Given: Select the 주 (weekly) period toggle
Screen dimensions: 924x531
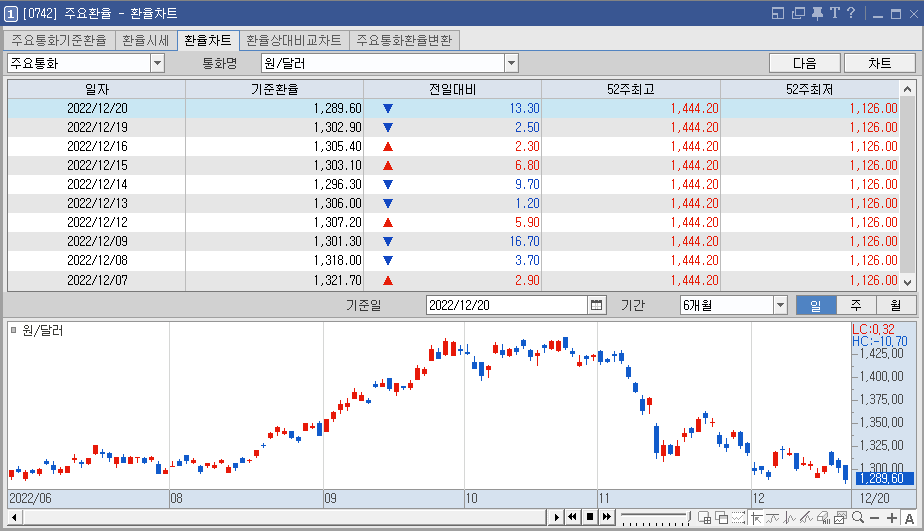Looking at the screenshot, I should 856,305.
